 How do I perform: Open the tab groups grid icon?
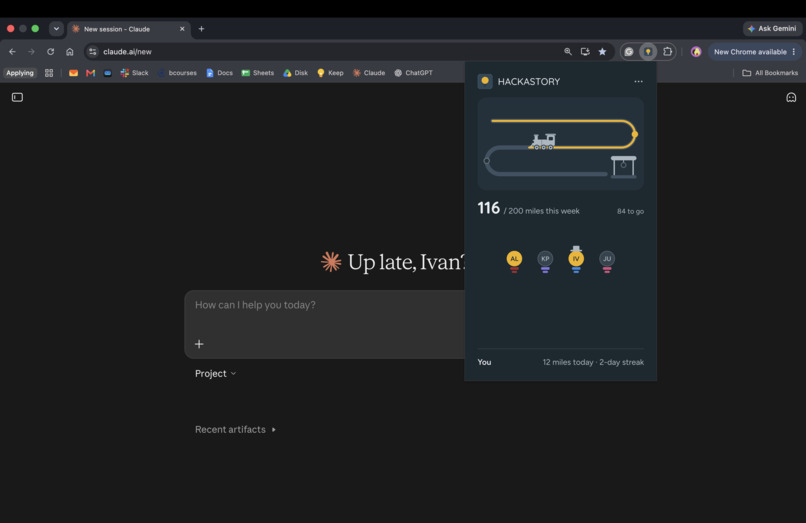point(49,73)
